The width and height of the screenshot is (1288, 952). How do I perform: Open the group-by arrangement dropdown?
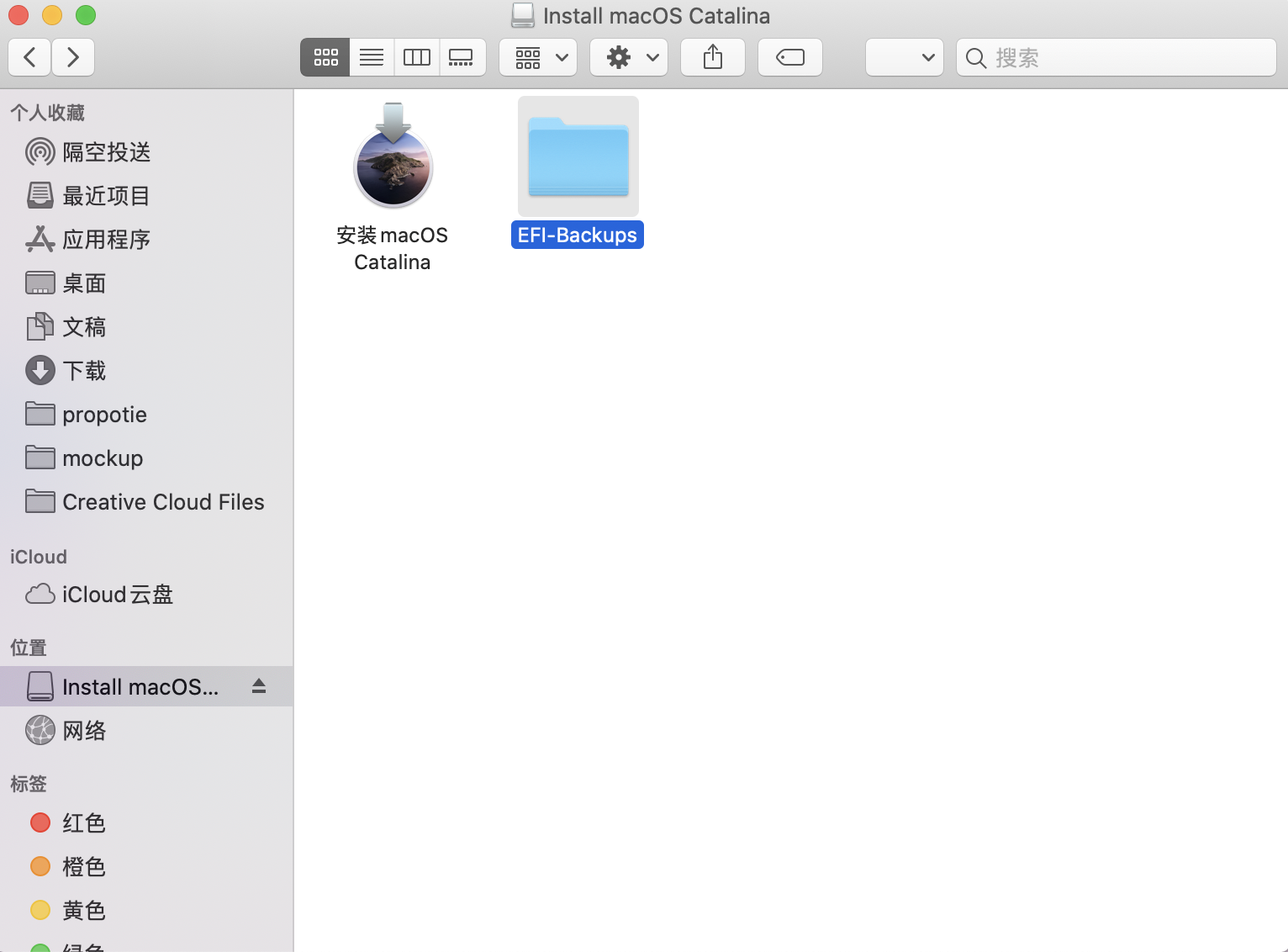pos(538,57)
